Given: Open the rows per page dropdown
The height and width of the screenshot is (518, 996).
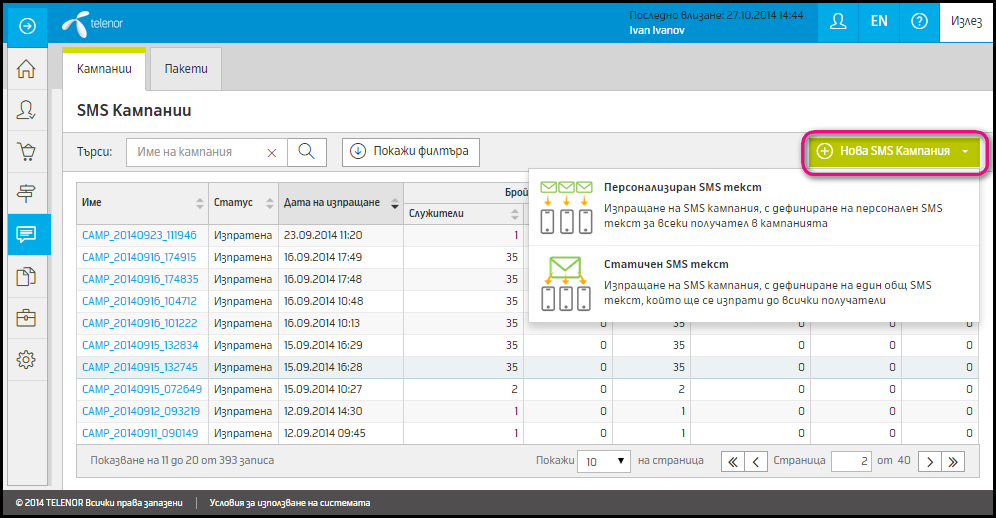Looking at the screenshot, I should click(603, 461).
